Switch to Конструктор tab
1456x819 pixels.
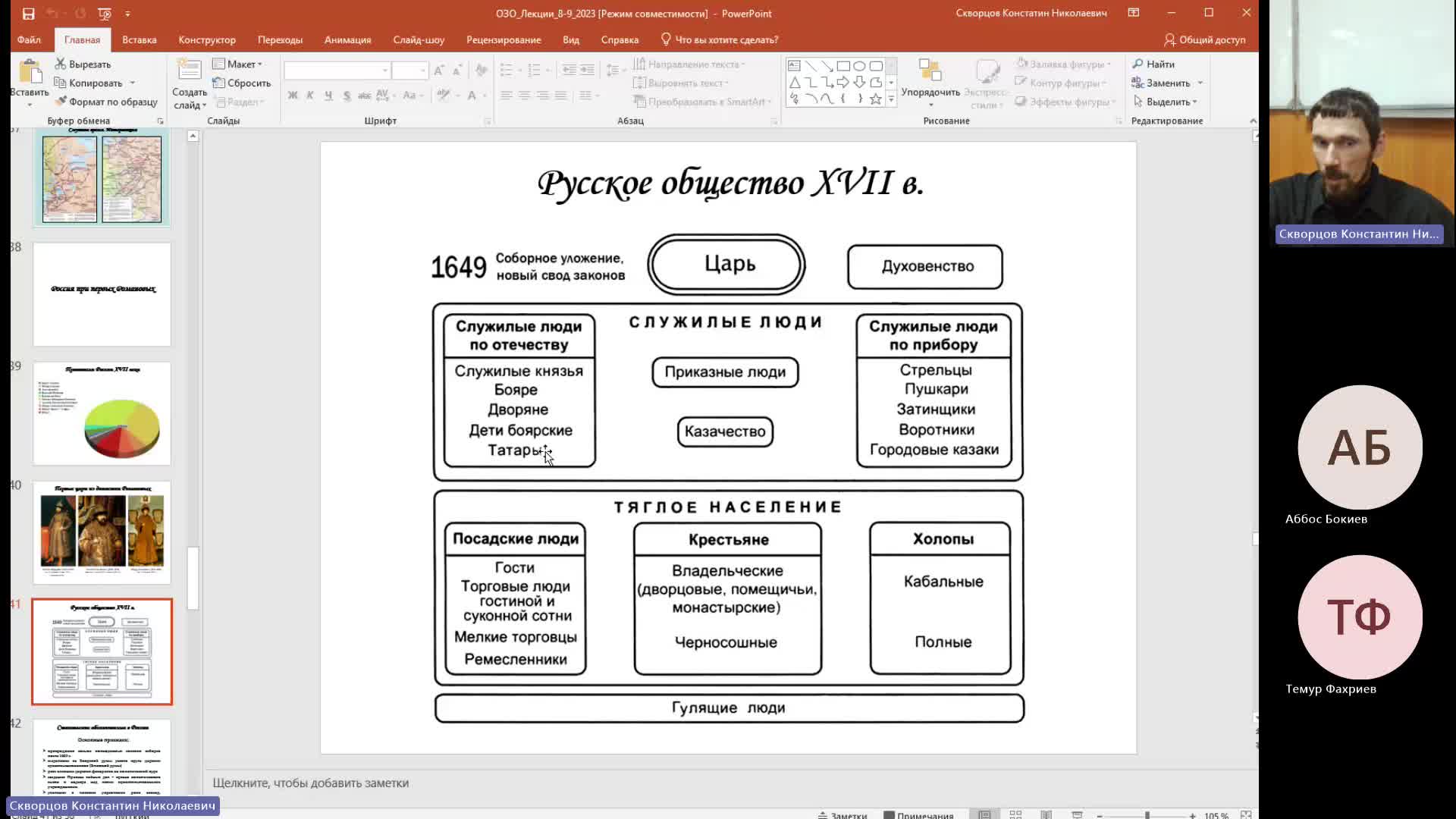coord(207,39)
